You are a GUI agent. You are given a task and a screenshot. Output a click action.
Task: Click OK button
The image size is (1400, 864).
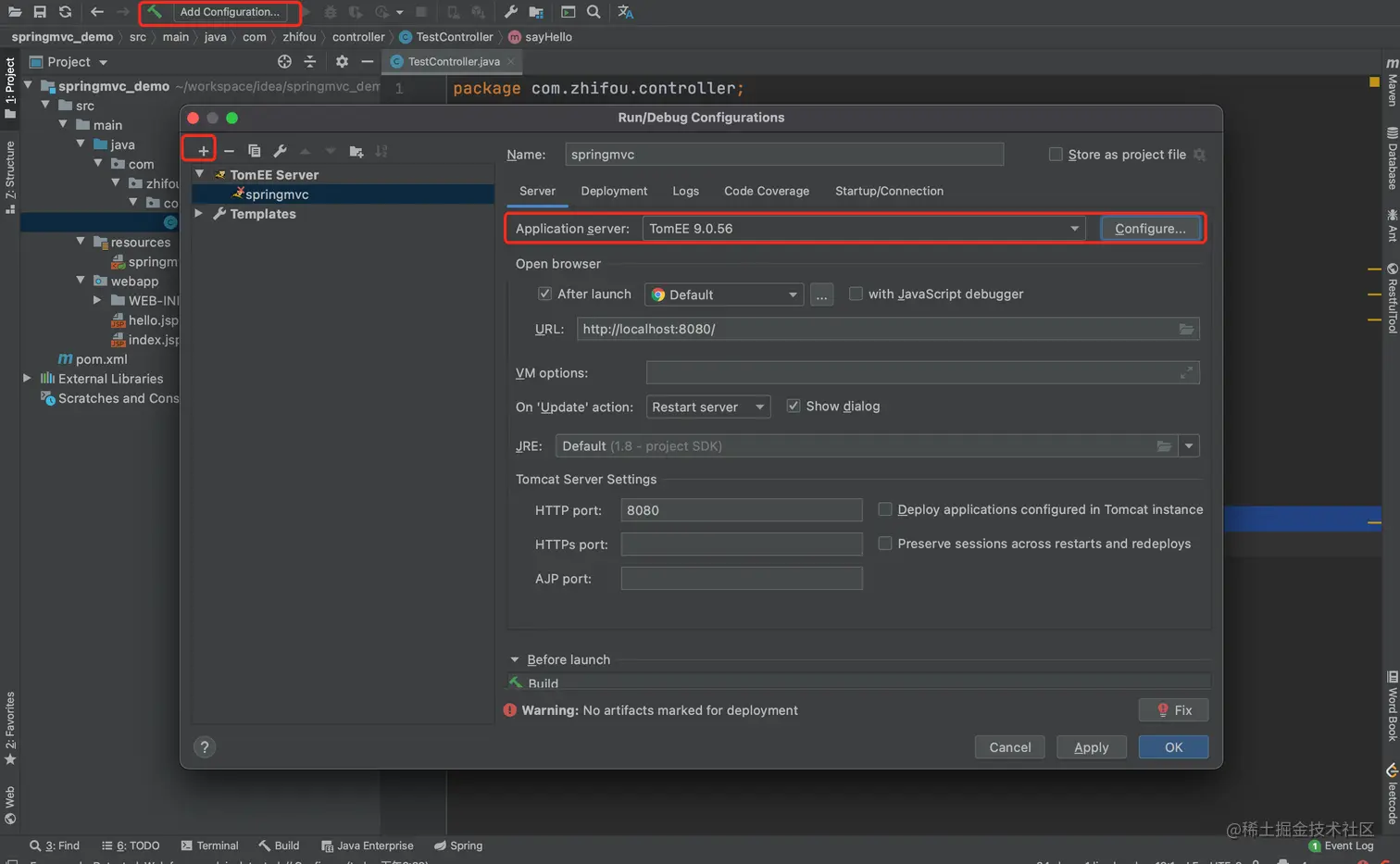pyautogui.click(x=1173, y=747)
